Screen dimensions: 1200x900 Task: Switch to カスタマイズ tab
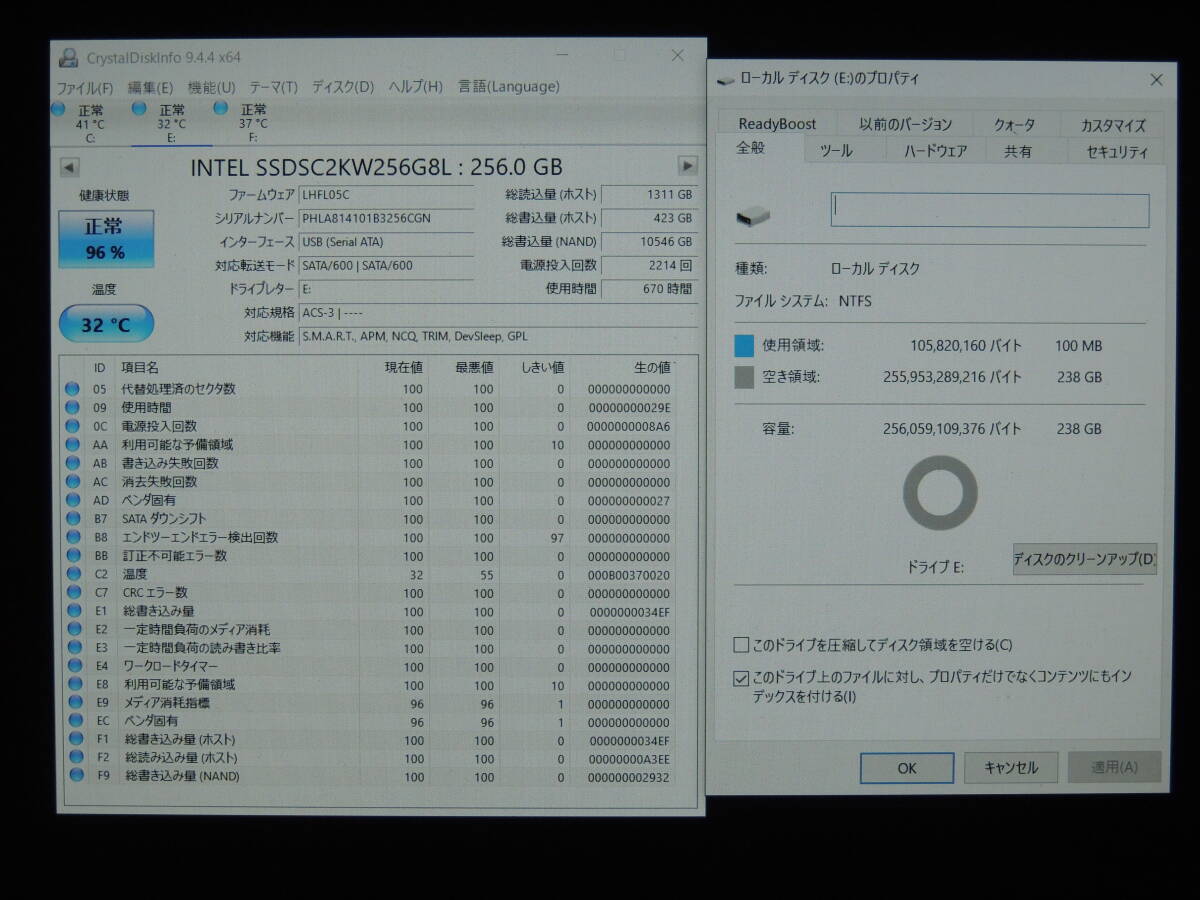1112,124
